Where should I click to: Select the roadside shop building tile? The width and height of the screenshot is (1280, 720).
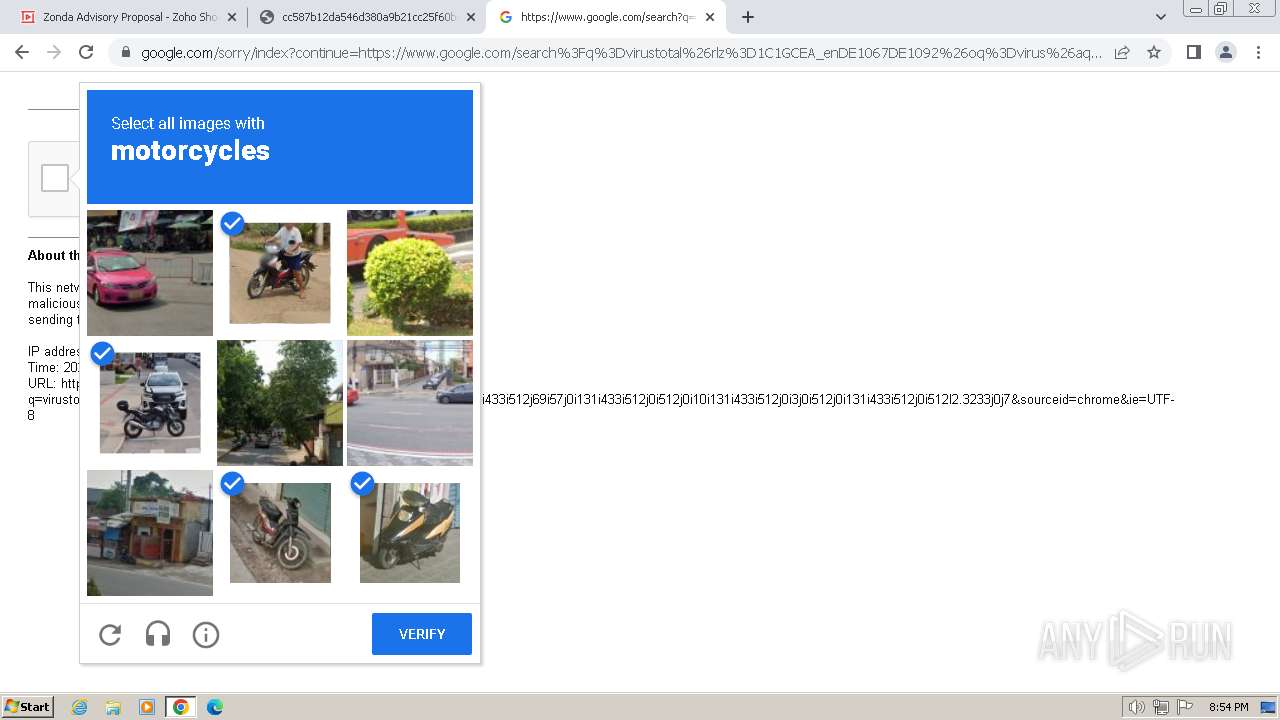[x=150, y=533]
